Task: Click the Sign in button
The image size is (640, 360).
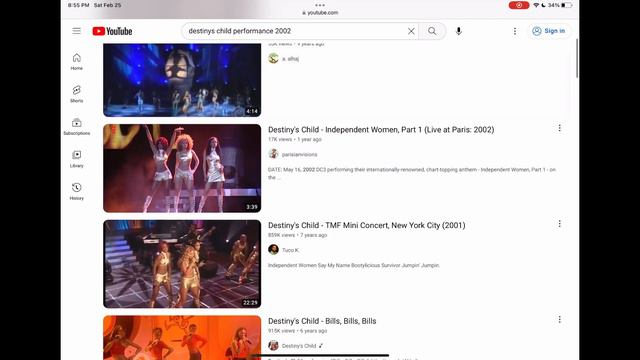Action: click(x=549, y=31)
